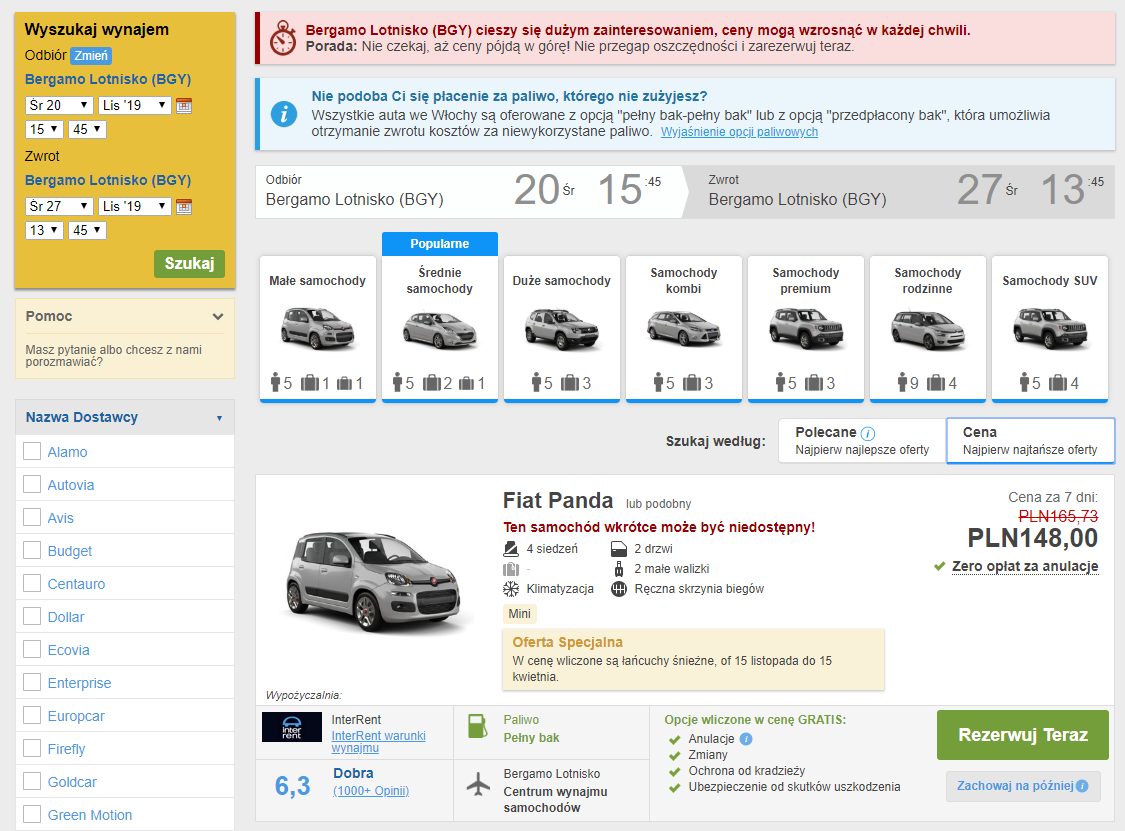1125x831 pixels.
Task: Click info icon beside Anulacje
Action: pos(746,739)
